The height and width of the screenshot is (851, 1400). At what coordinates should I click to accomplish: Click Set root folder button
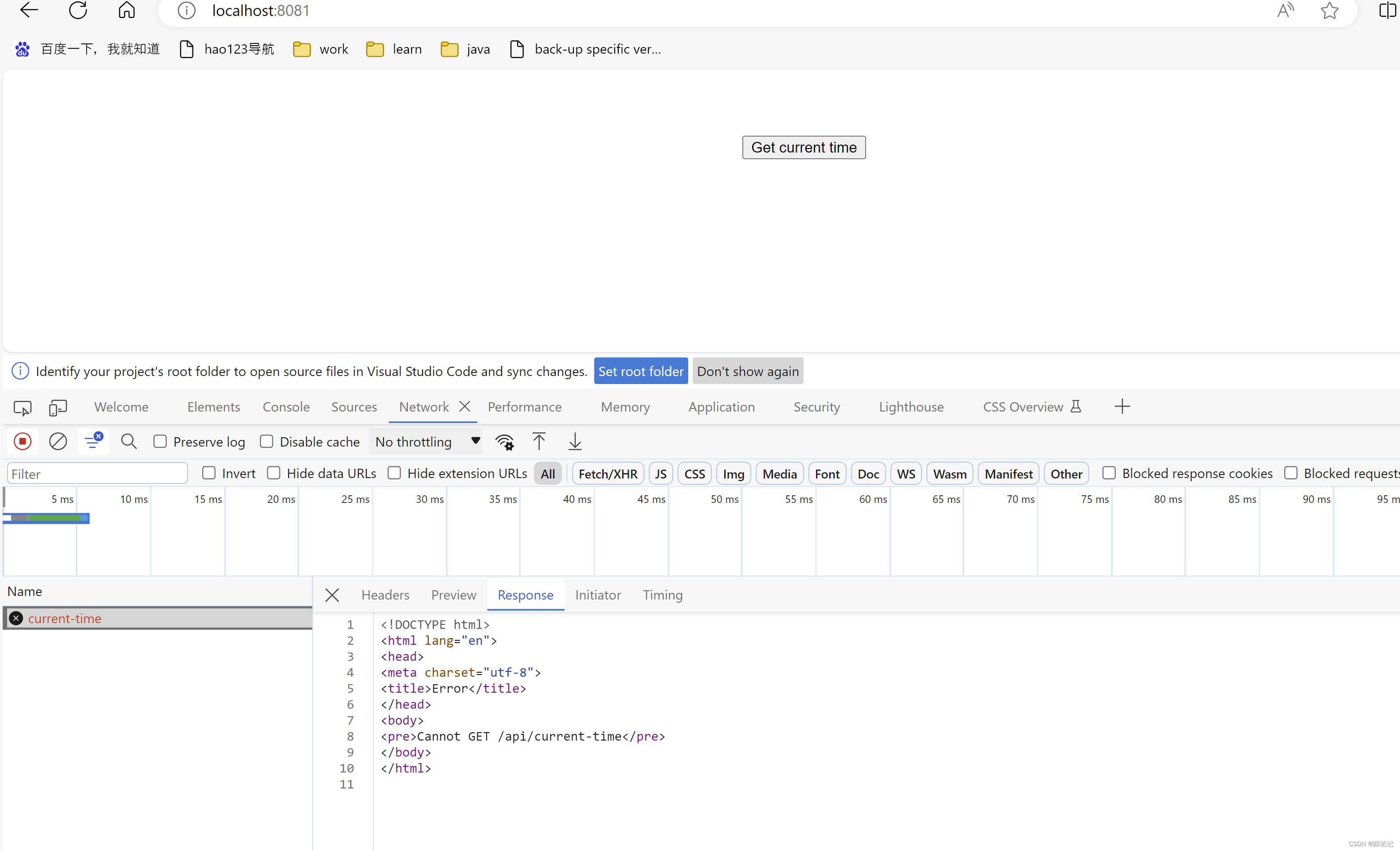641,371
